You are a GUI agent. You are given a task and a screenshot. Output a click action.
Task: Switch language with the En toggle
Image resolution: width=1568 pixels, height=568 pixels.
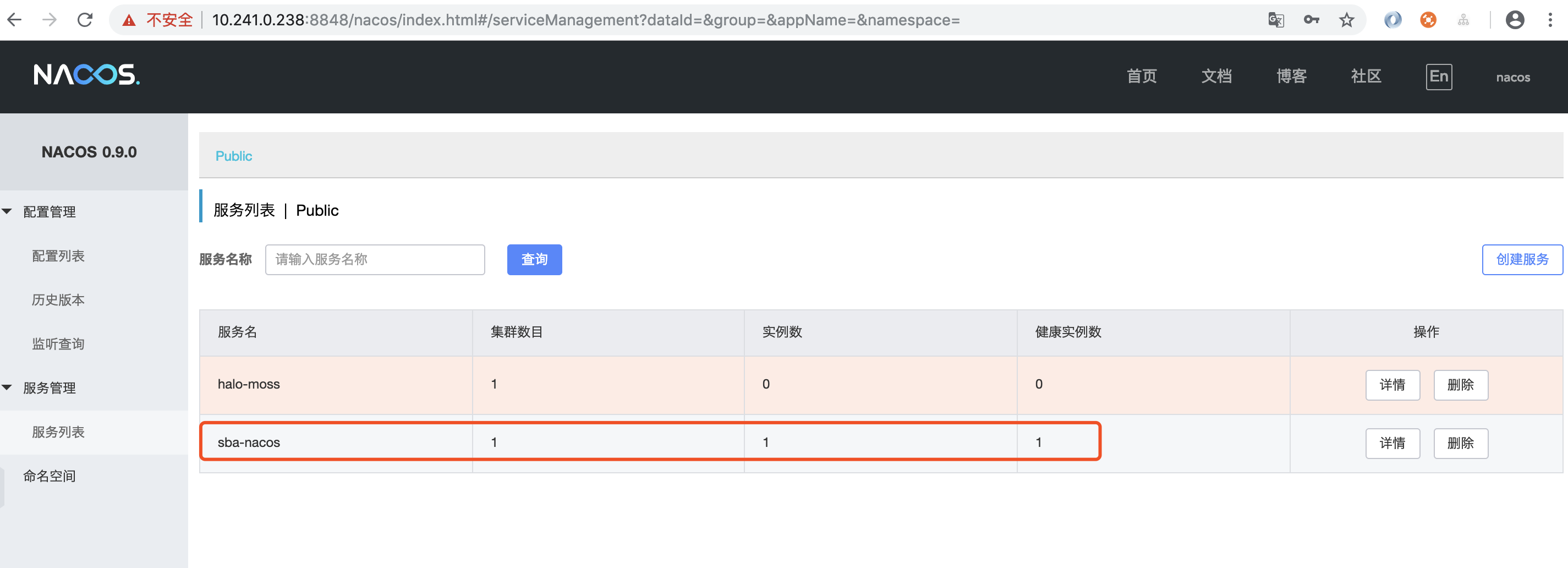point(1438,77)
